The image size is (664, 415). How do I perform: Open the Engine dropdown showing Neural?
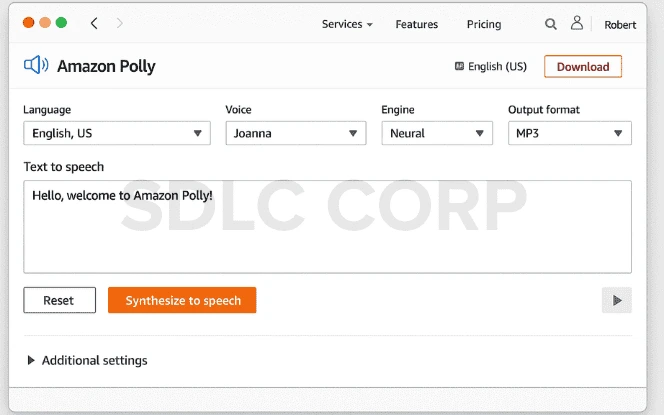[x=437, y=133]
